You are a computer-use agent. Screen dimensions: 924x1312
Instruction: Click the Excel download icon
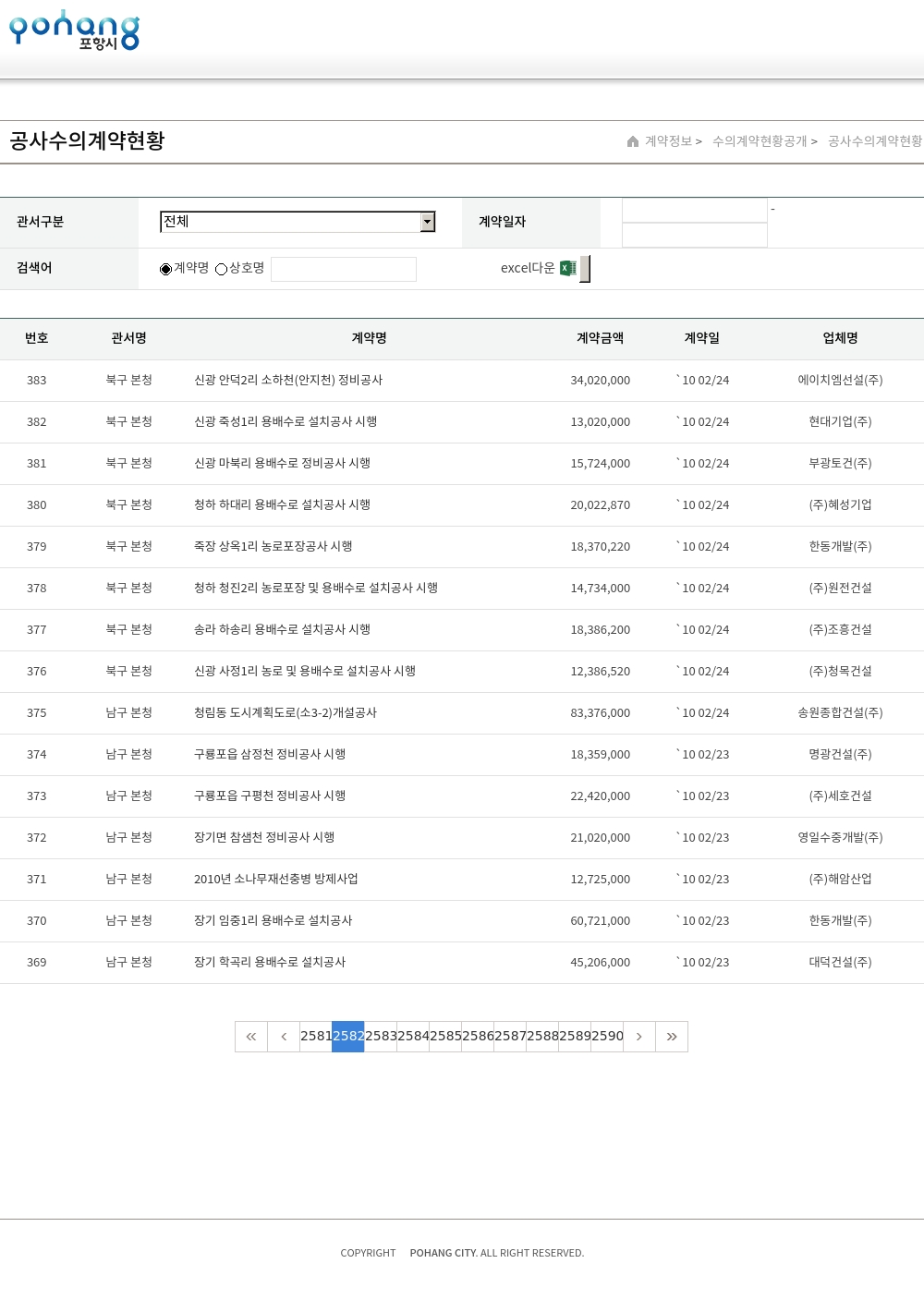click(x=567, y=268)
